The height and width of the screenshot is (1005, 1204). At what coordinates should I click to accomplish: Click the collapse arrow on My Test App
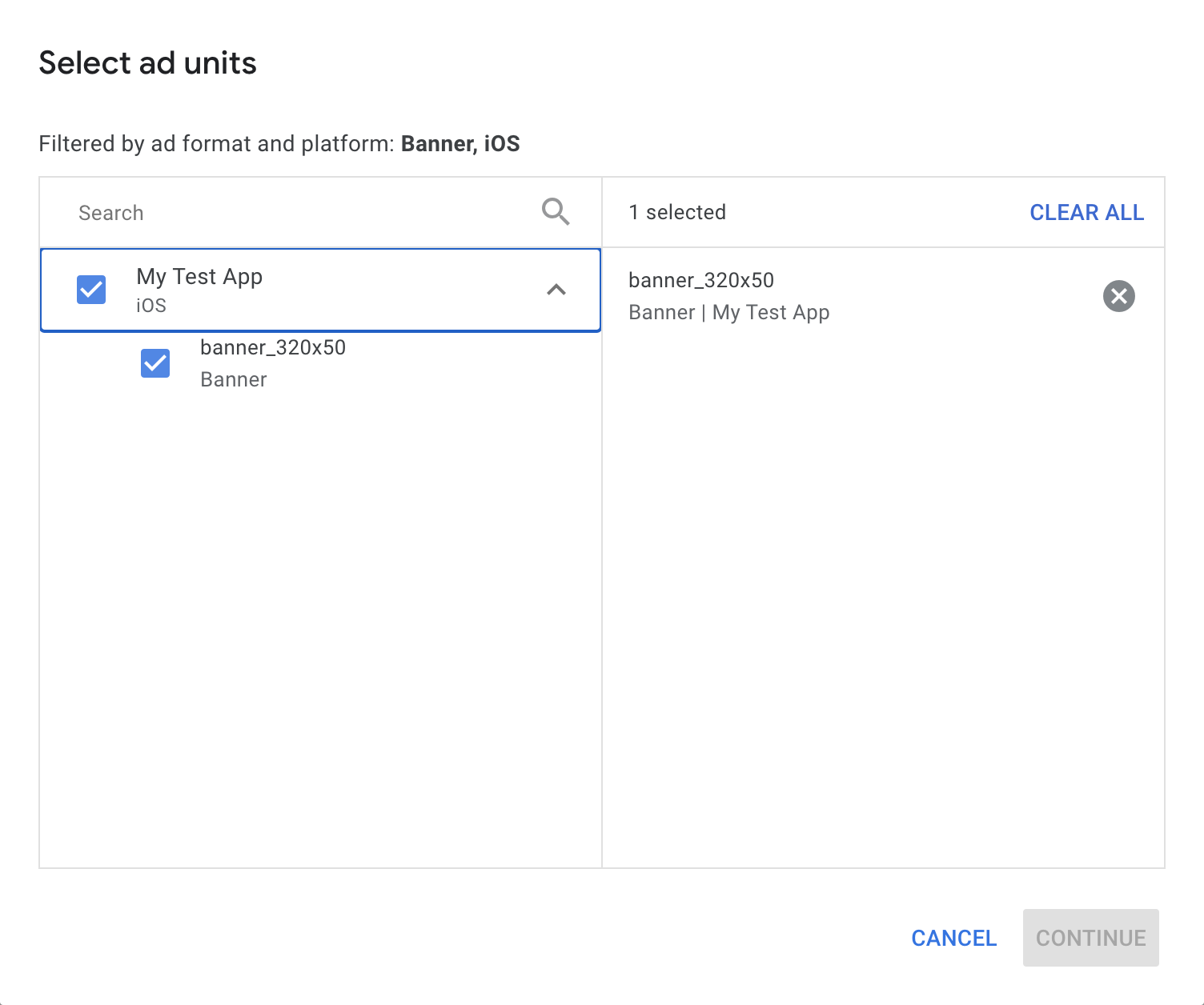pyautogui.click(x=556, y=290)
